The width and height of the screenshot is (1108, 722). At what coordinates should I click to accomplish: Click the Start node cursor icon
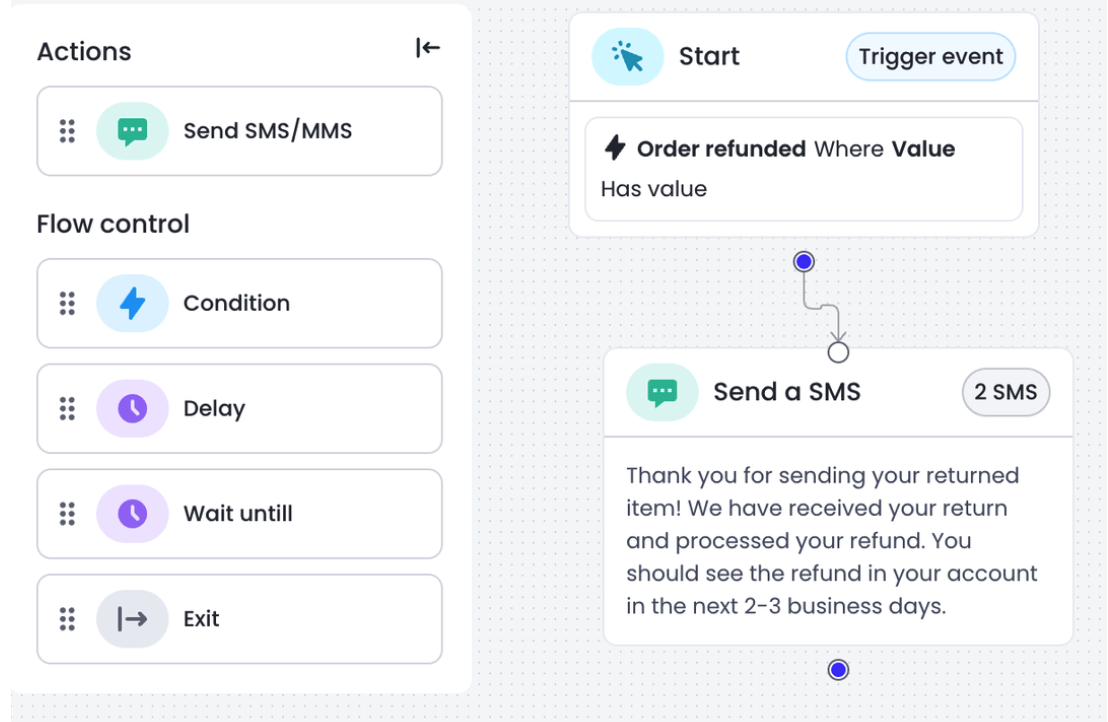pos(627,56)
